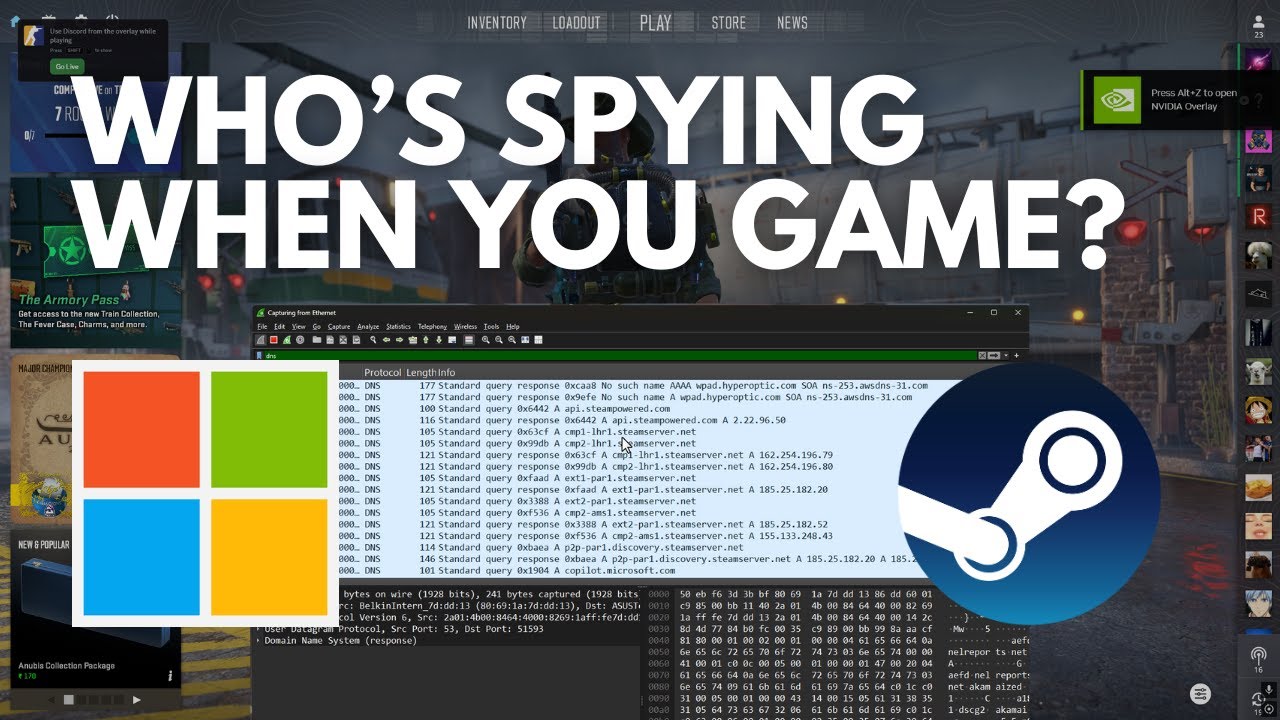This screenshot has height=720, width=1280.
Task: Click the dns display filter field
Action: tap(620, 355)
